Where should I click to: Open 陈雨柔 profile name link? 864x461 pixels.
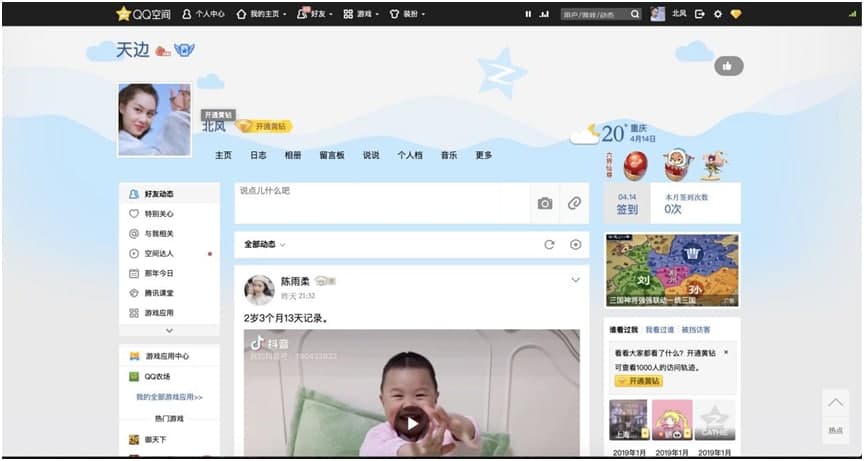pyautogui.click(x=295, y=281)
